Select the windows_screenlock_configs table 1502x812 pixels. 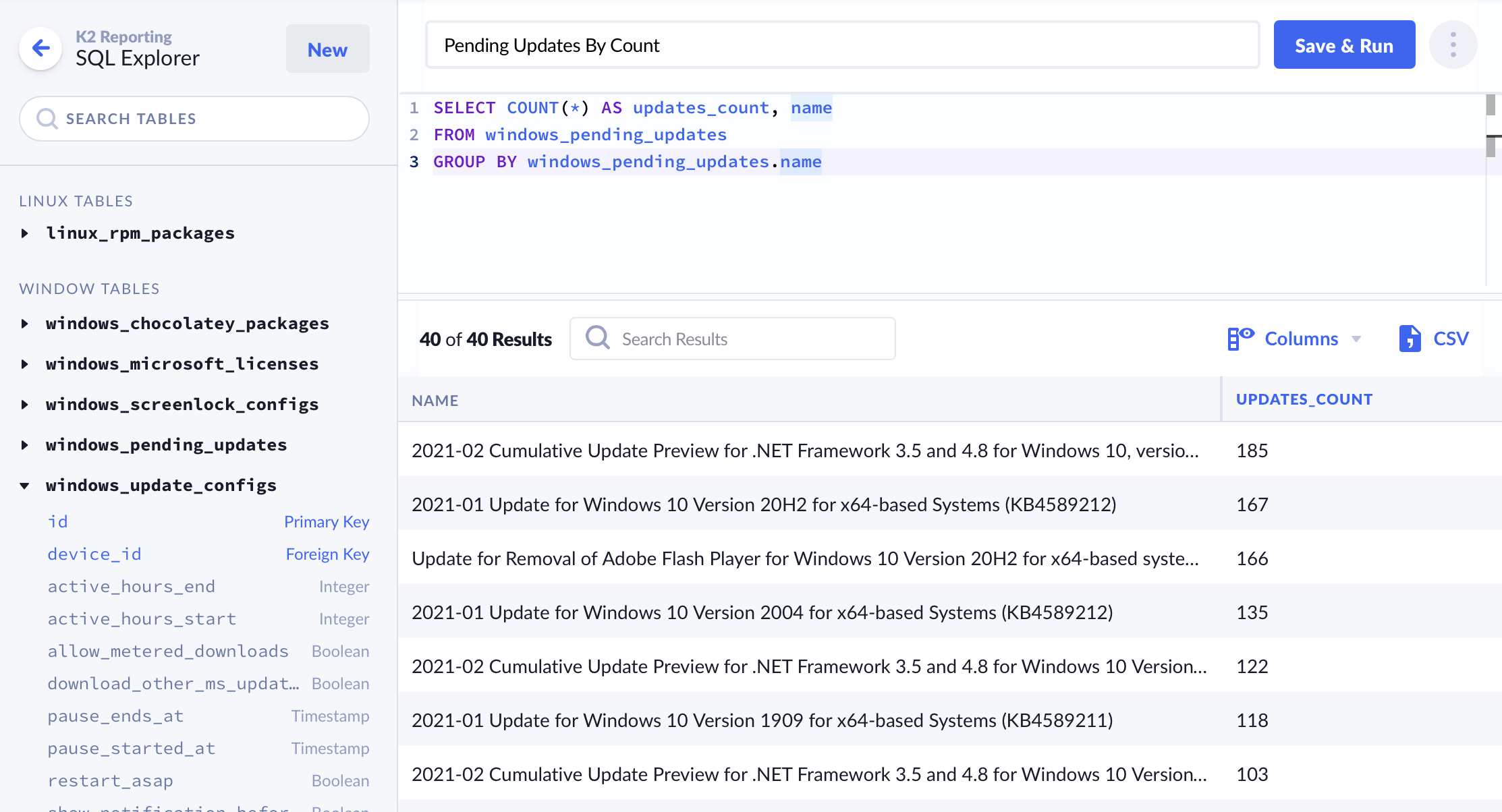click(x=182, y=405)
